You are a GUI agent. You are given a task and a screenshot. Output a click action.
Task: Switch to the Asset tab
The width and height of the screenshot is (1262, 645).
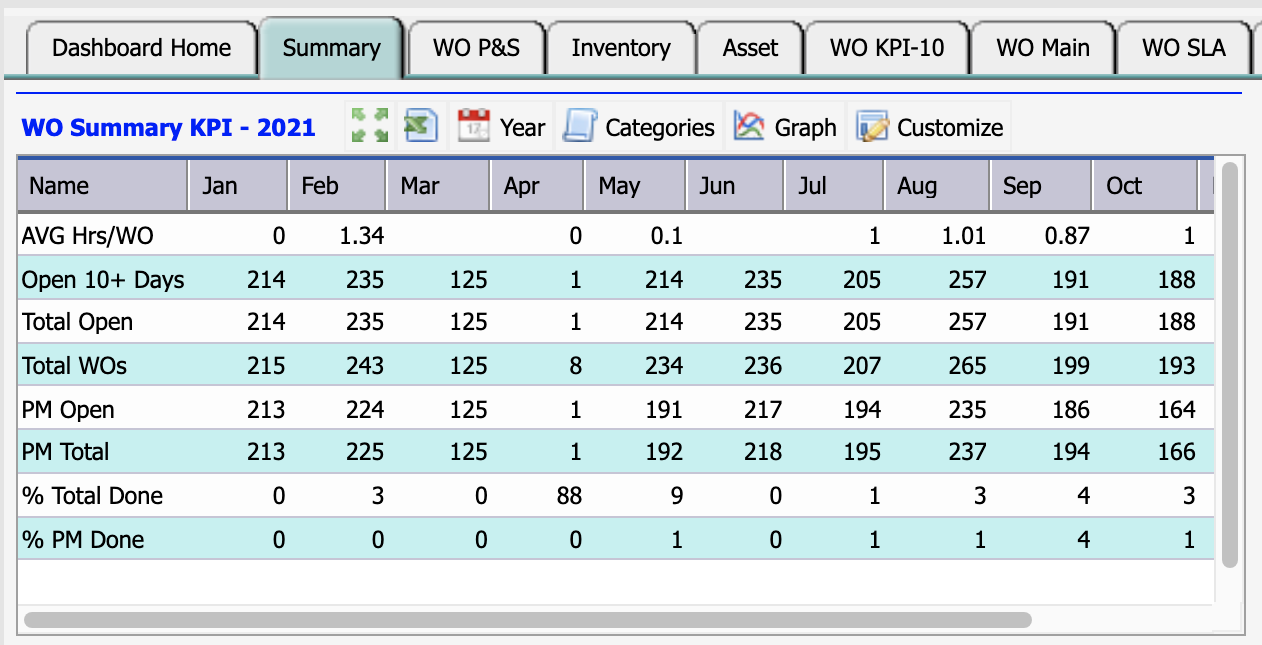pyautogui.click(x=751, y=48)
